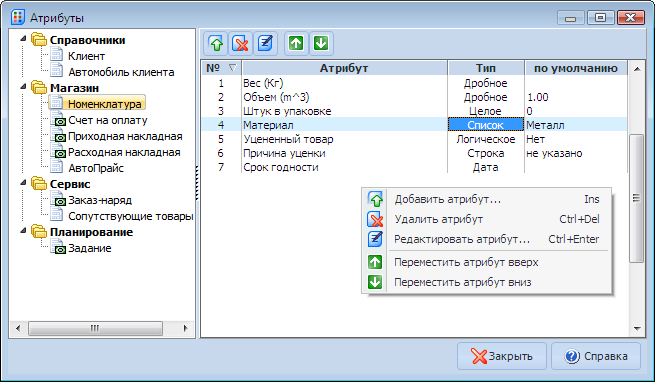Click the document icon beside Автомобиль клиента
The height and width of the screenshot is (382, 655).
(57, 71)
